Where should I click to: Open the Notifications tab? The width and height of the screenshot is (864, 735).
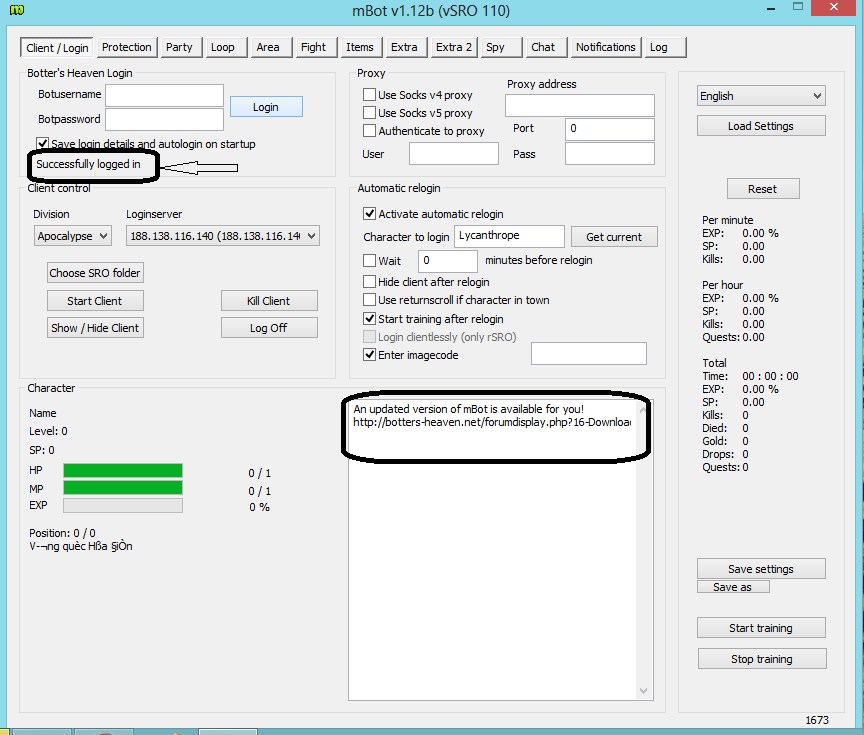(606, 47)
